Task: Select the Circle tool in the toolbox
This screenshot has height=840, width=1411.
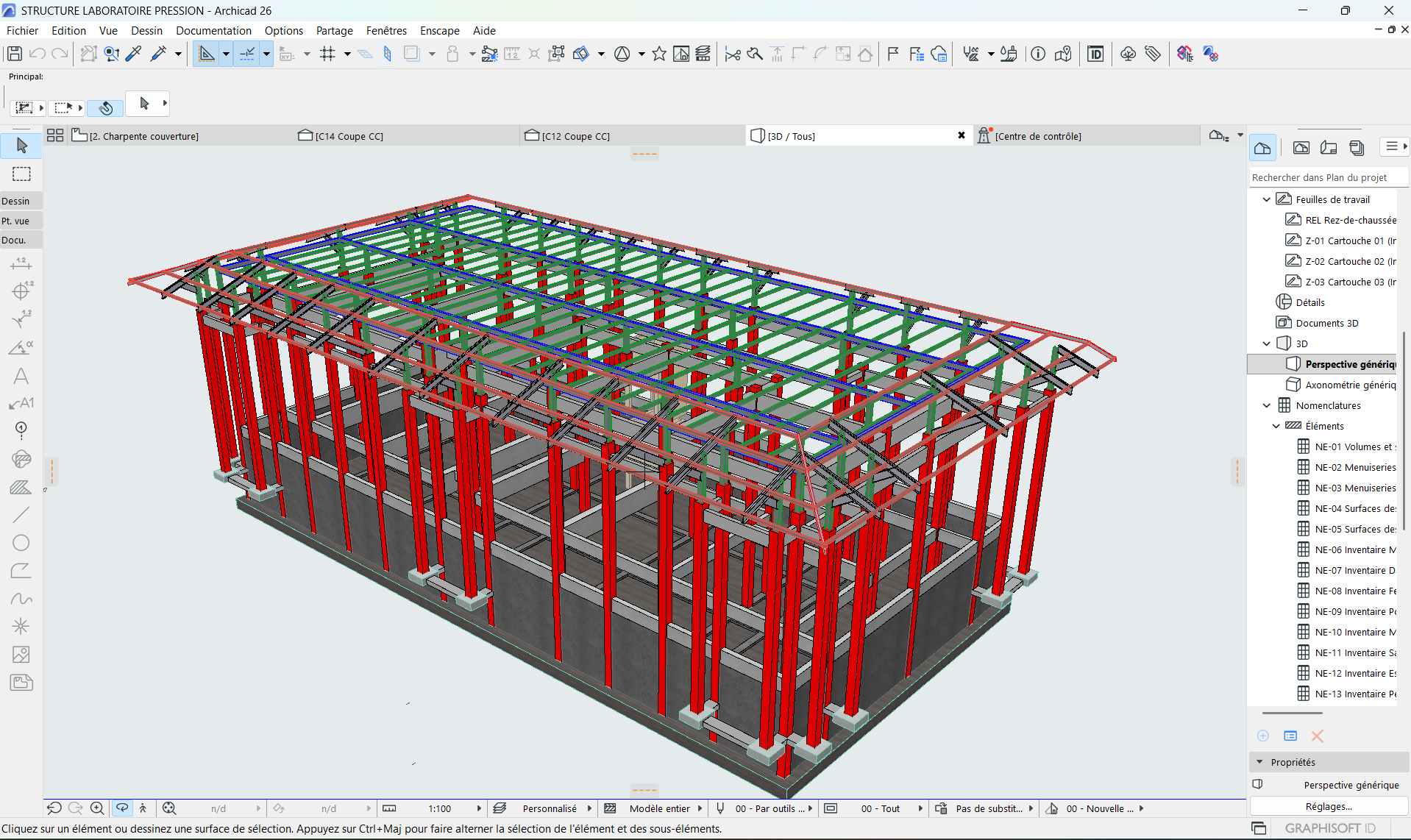Action: 21,543
